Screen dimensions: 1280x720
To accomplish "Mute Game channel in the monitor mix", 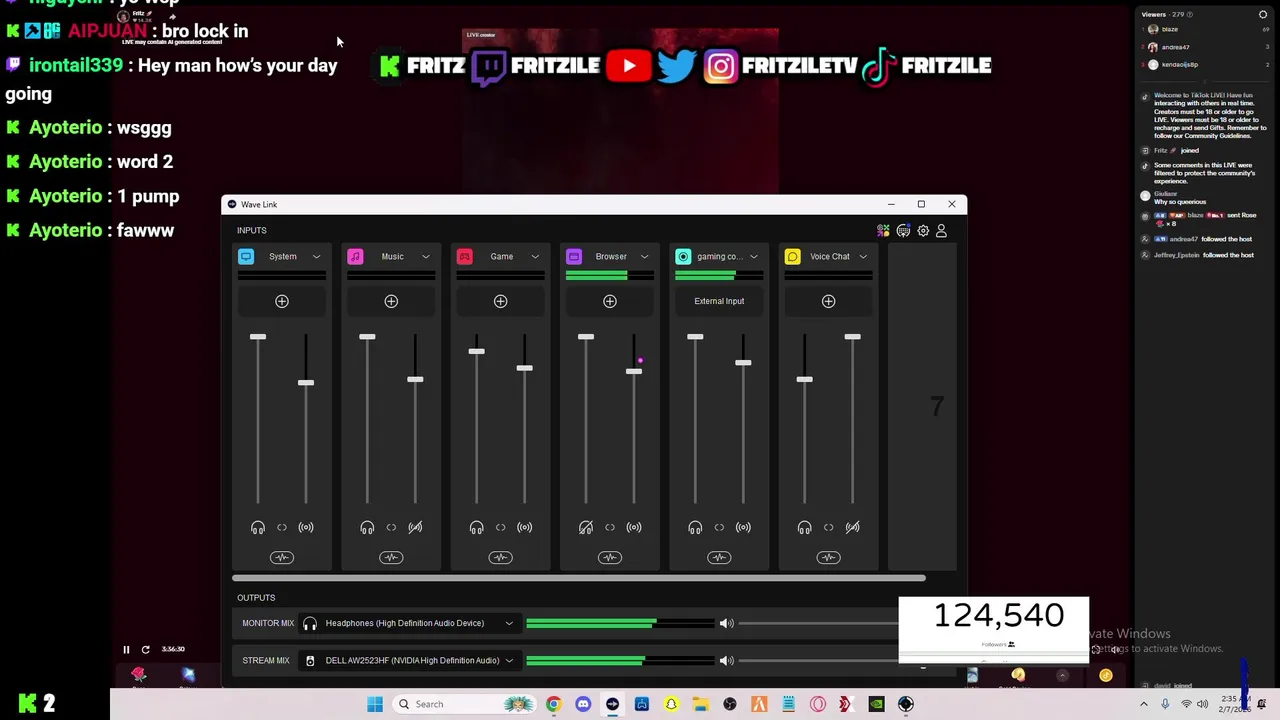I will point(476,527).
